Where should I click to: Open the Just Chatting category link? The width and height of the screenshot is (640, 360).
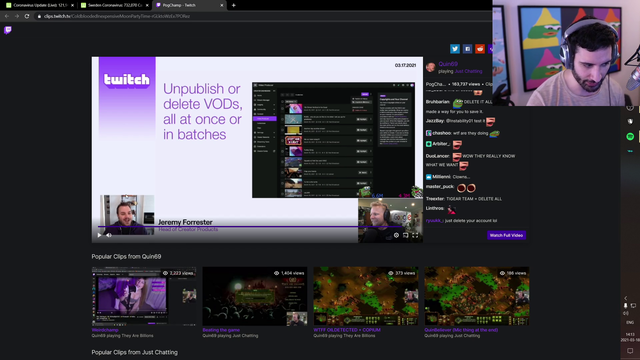coord(468,71)
